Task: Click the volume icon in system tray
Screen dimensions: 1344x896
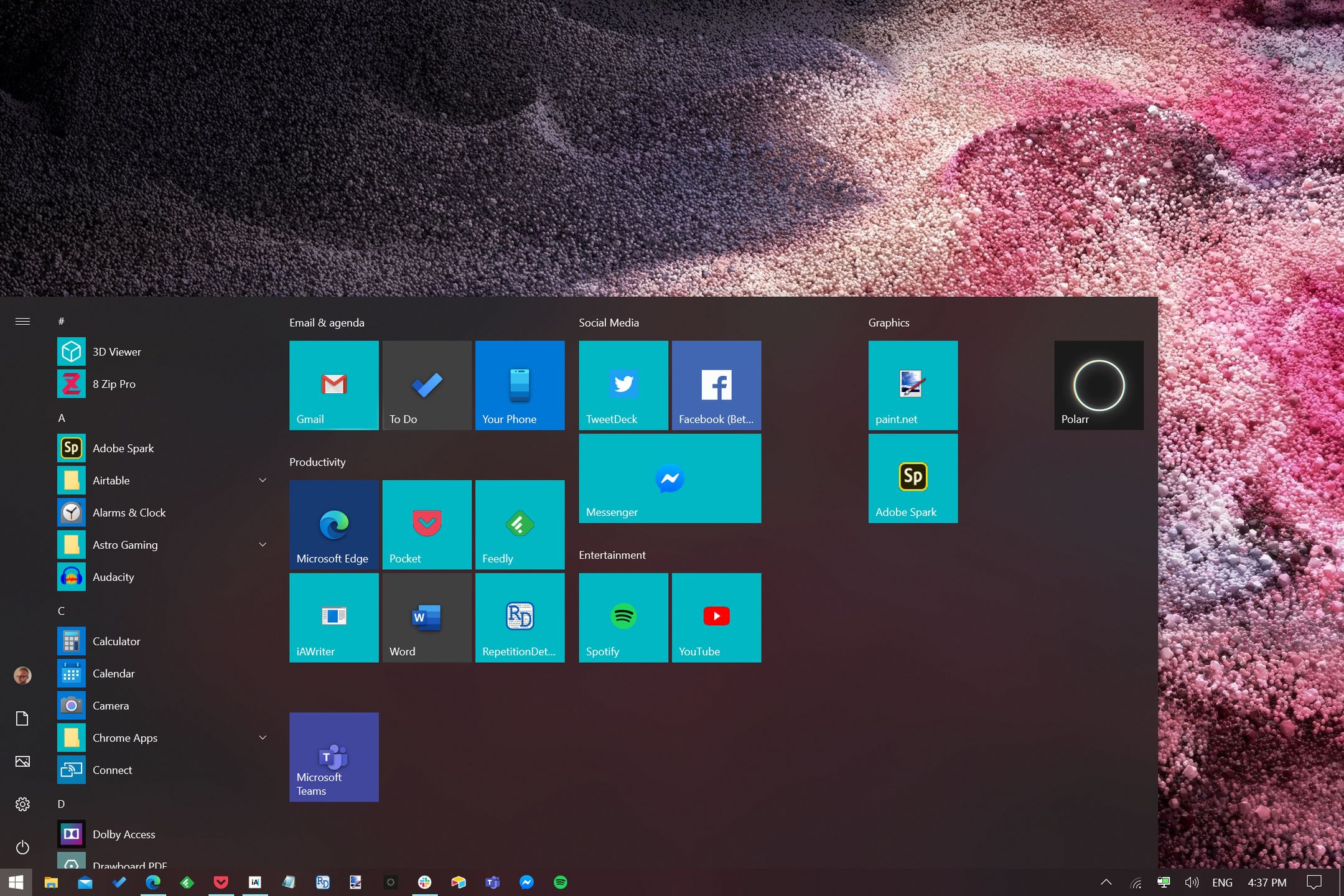Action: pyautogui.click(x=1191, y=882)
